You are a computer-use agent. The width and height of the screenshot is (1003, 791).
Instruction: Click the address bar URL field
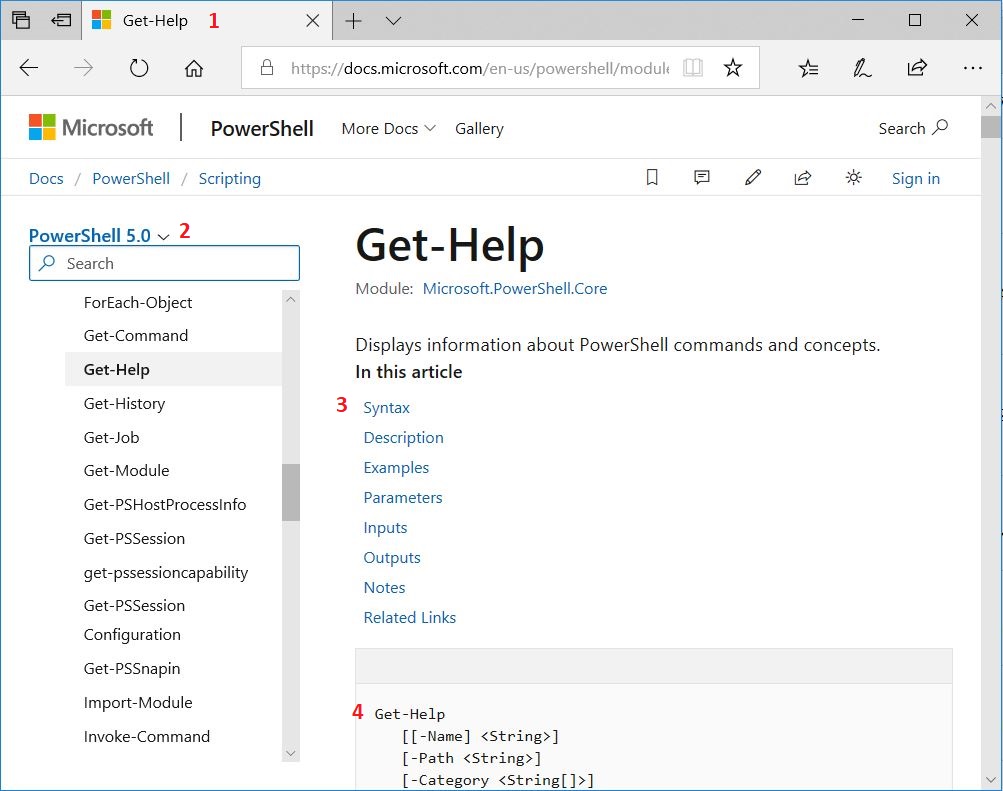click(x=480, y=68)
